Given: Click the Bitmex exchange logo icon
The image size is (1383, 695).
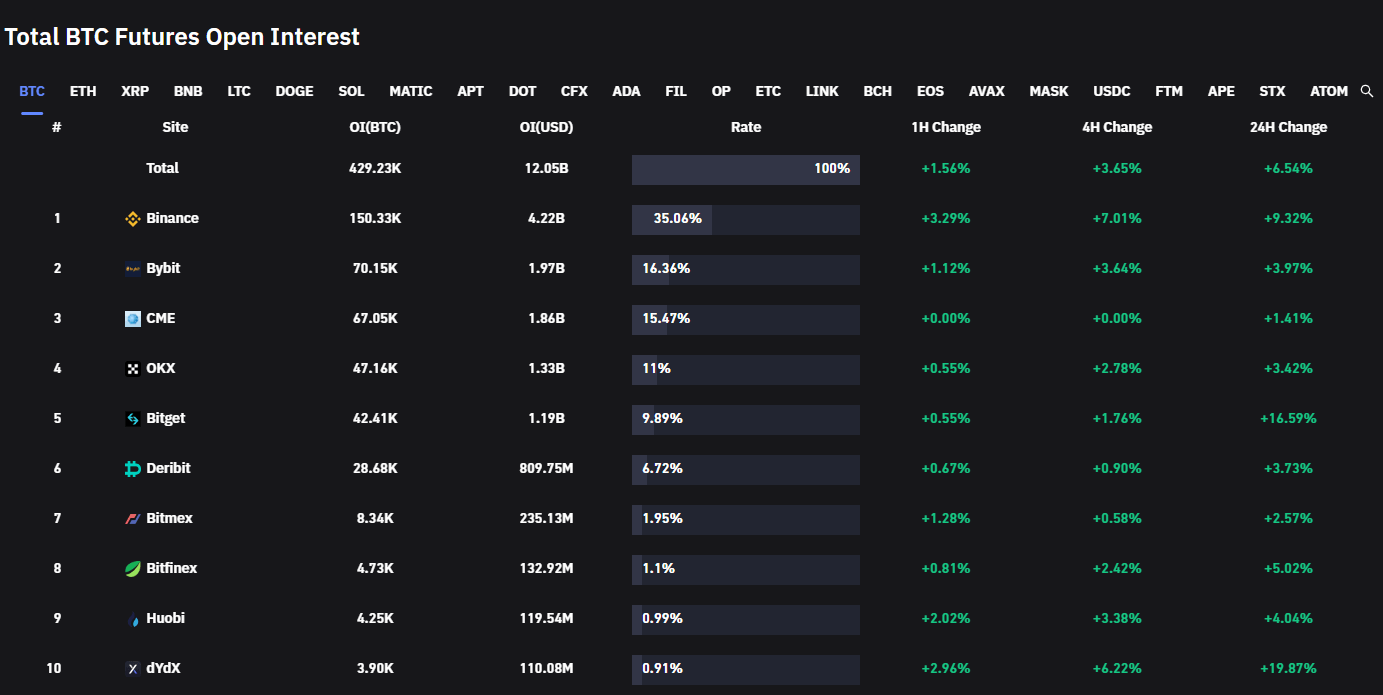Looking at the screenshot, I should (132, 519).
